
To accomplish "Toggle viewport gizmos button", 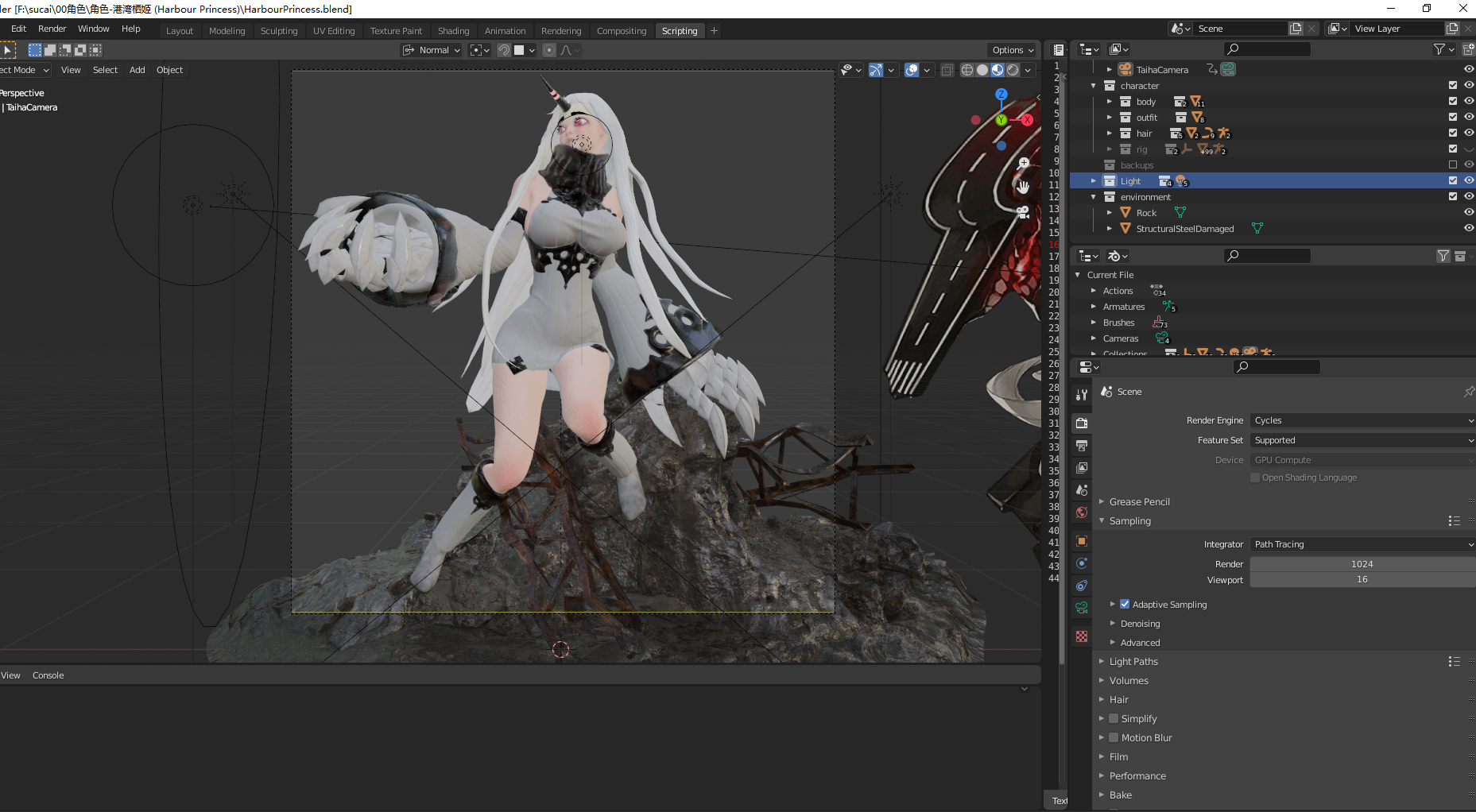I will [x=875, y=70].
